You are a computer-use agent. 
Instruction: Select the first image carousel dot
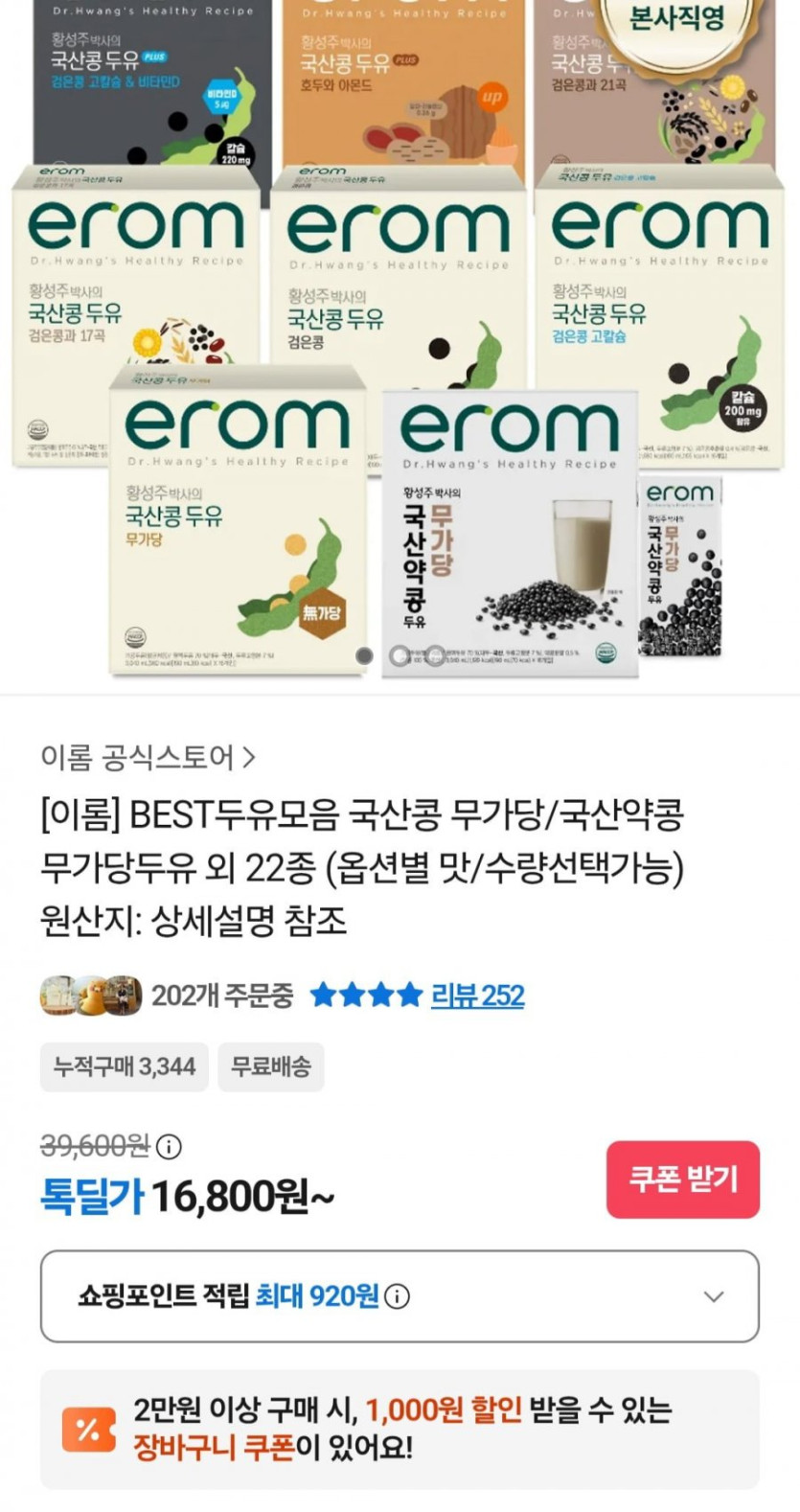pos(364,655)
